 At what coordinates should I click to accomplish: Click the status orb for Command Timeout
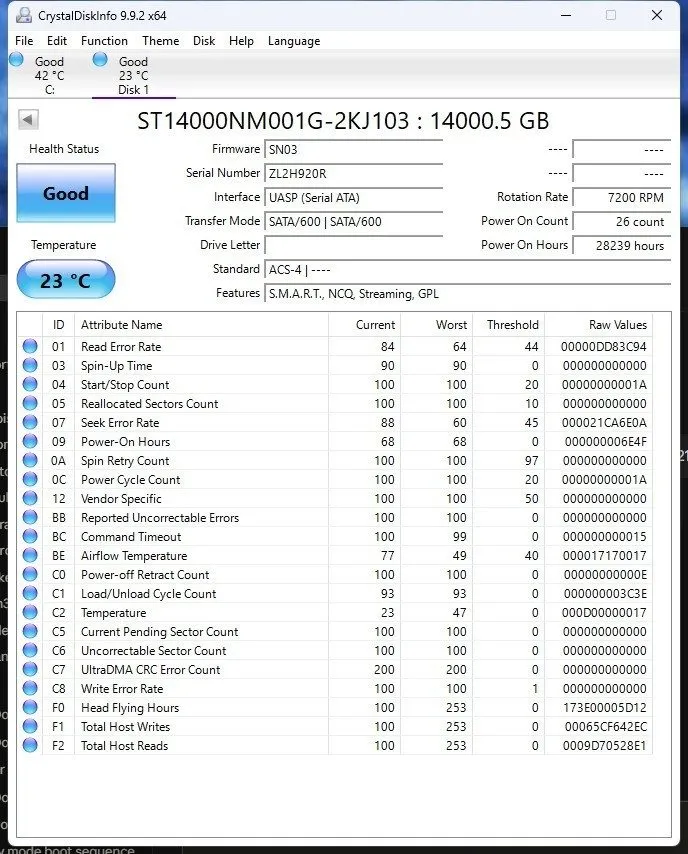coord(30,536)
